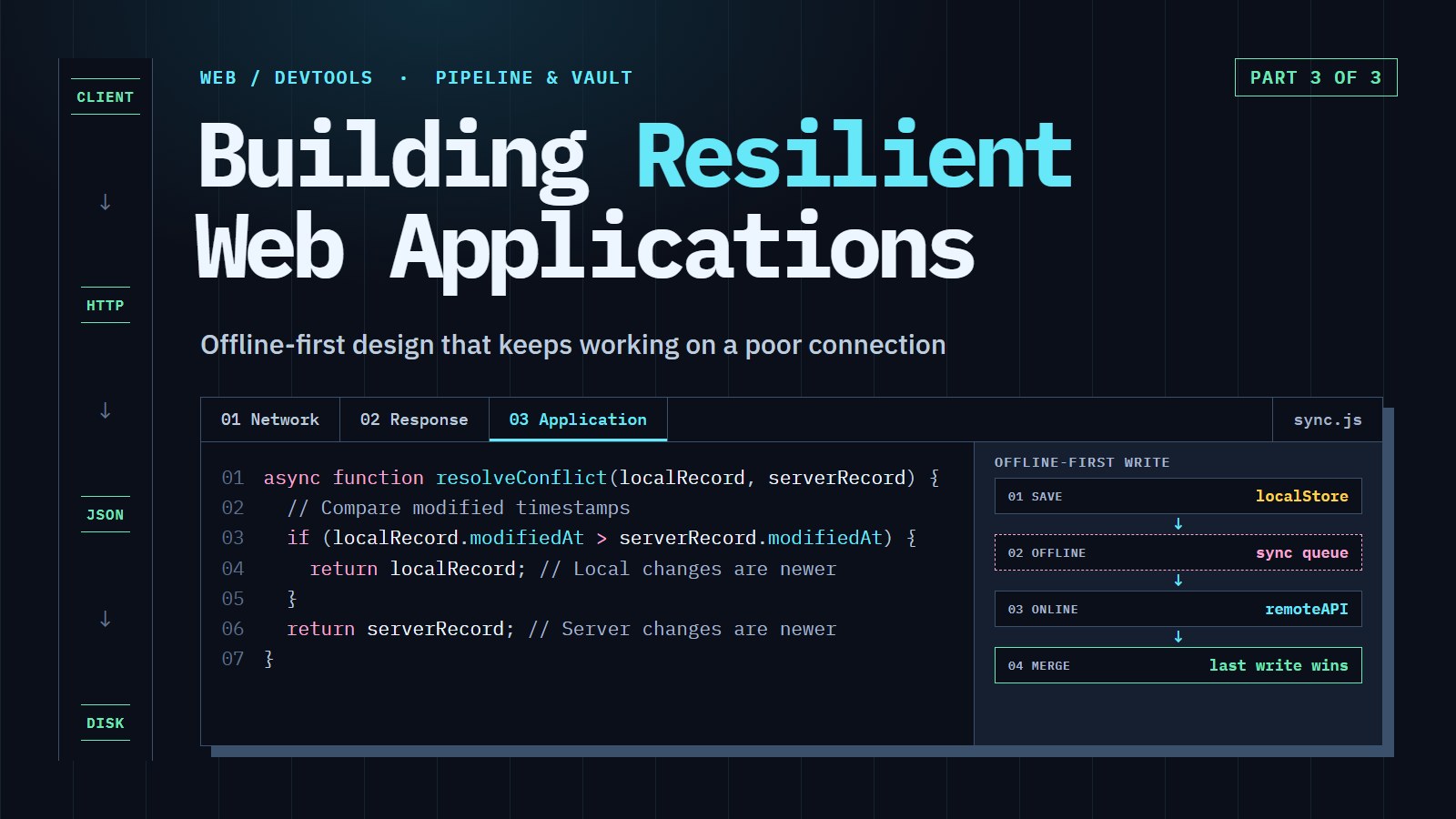The image size is (1456, 819).
Task: Click the Compare modified timestamps comment
Action: click(459, 508)
